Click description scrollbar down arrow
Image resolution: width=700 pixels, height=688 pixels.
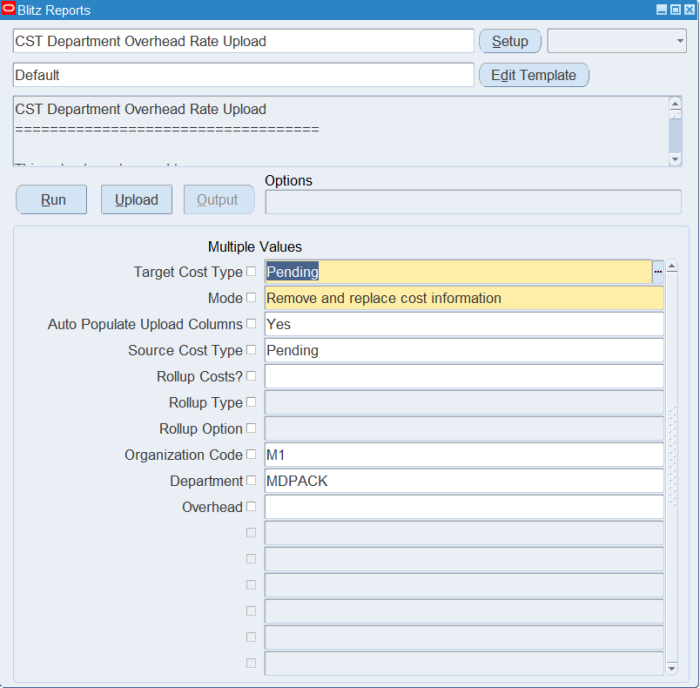675,159
